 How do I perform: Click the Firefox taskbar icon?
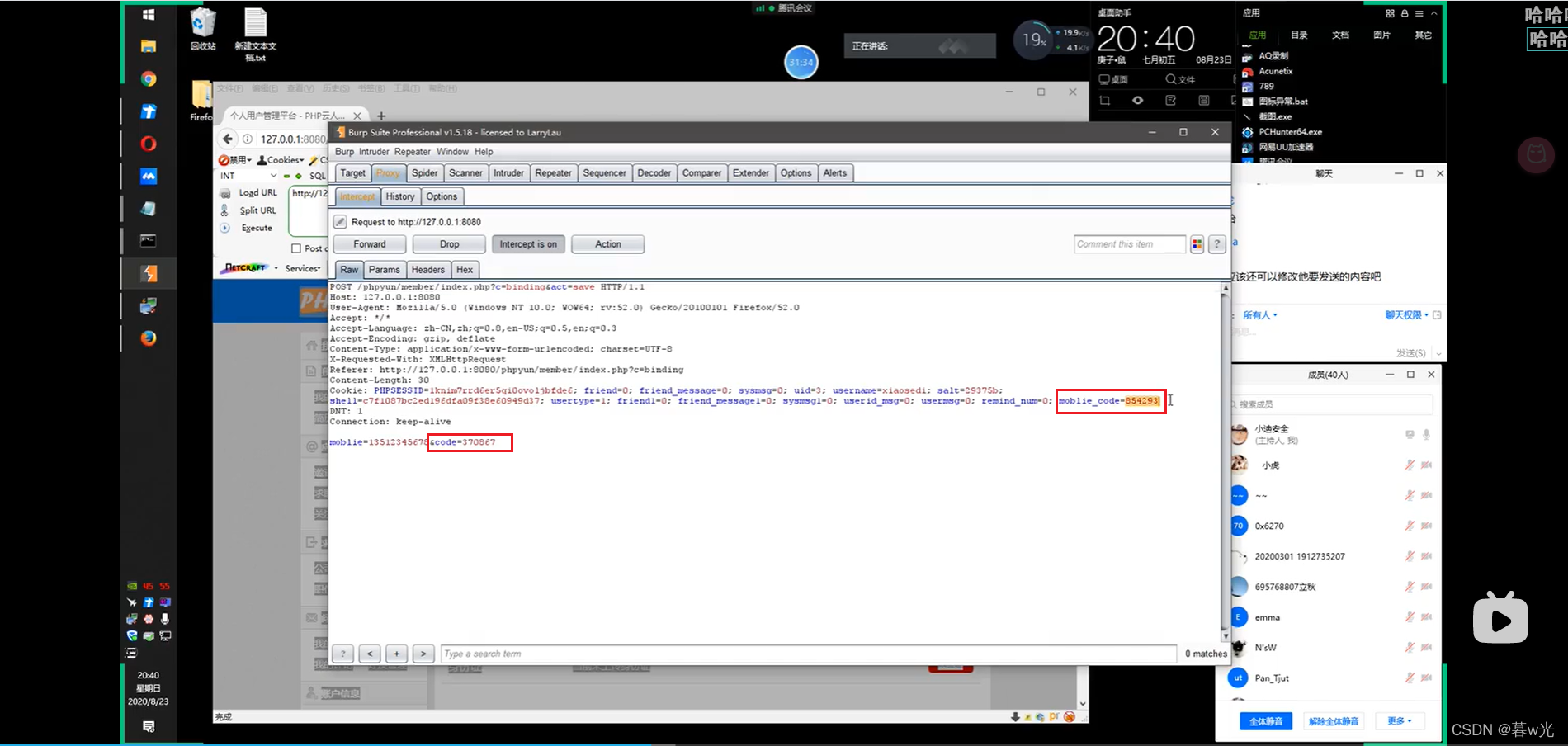click(x=149, y=338)
